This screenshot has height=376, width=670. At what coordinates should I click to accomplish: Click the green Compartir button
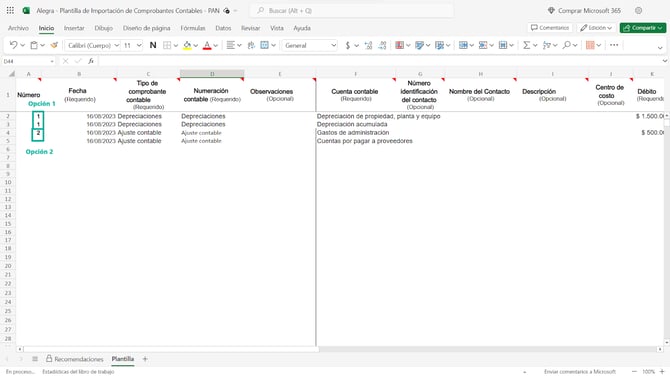click(x=643, y=28)
